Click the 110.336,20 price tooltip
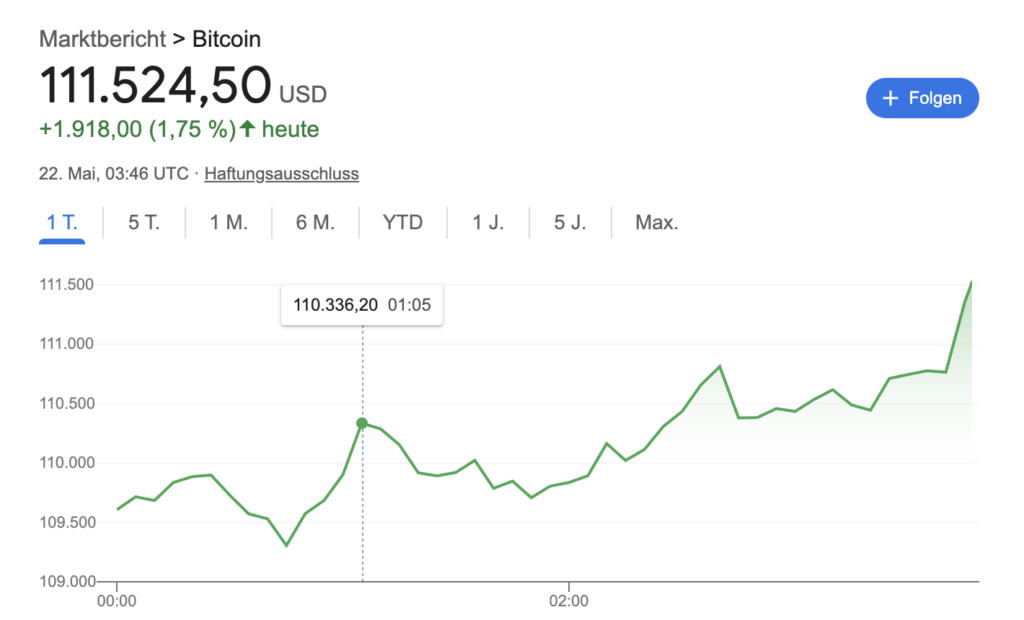 click(x=361, y=305)
